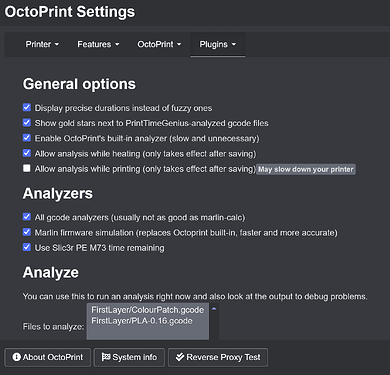The width and height of the screenshot is (390, 375).
Task: Click the checkmark icon on Reverse Proxy Test
Action: pyautogui.click(x=180, y=357)
